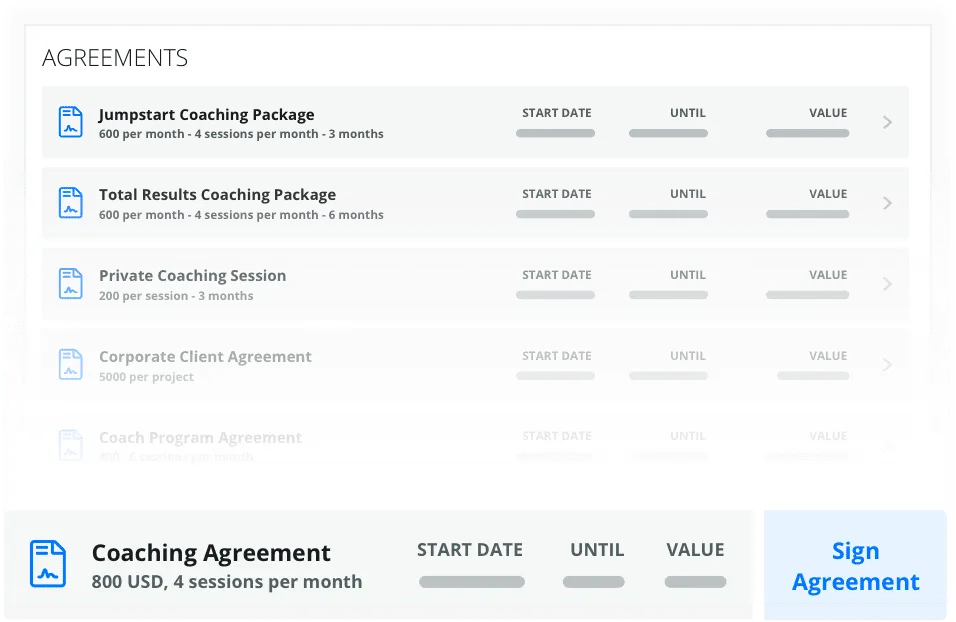Open the Total Results Coaching Package title
The height and width of the screenshot is (622, 956).
coord(217,195)
